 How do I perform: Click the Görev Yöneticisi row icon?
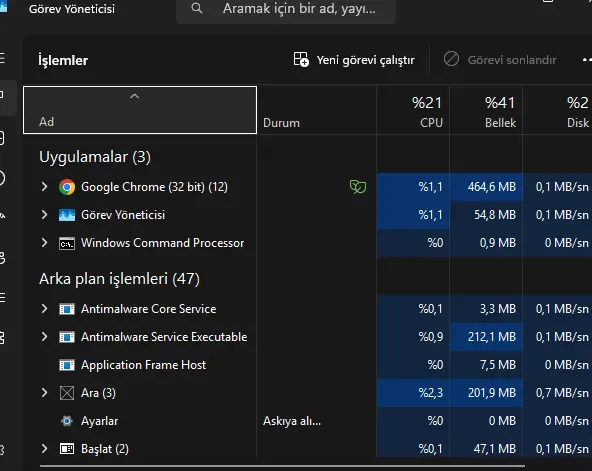67,215
